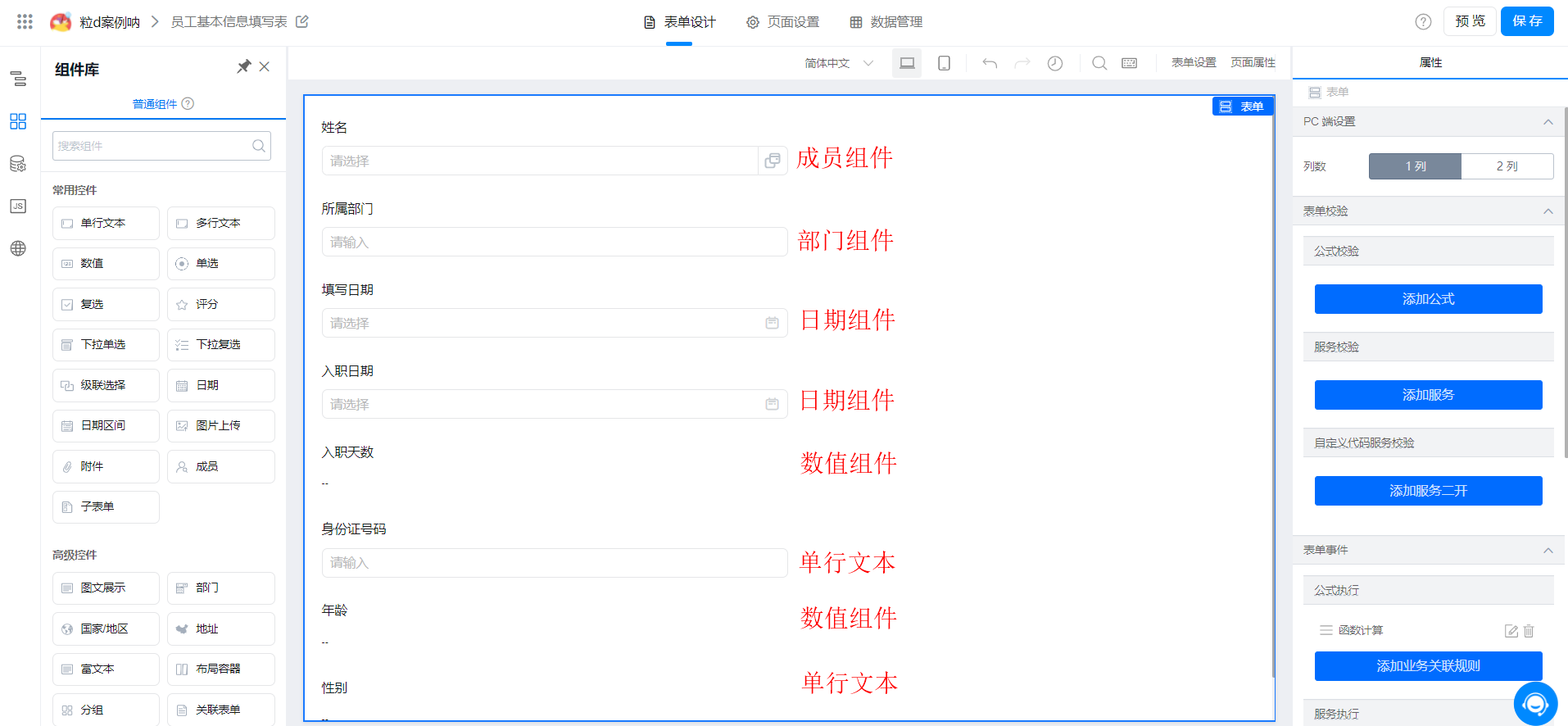Collapse the 表单事件 section
Screen dimensions: 1568x726
[1548, 551]
